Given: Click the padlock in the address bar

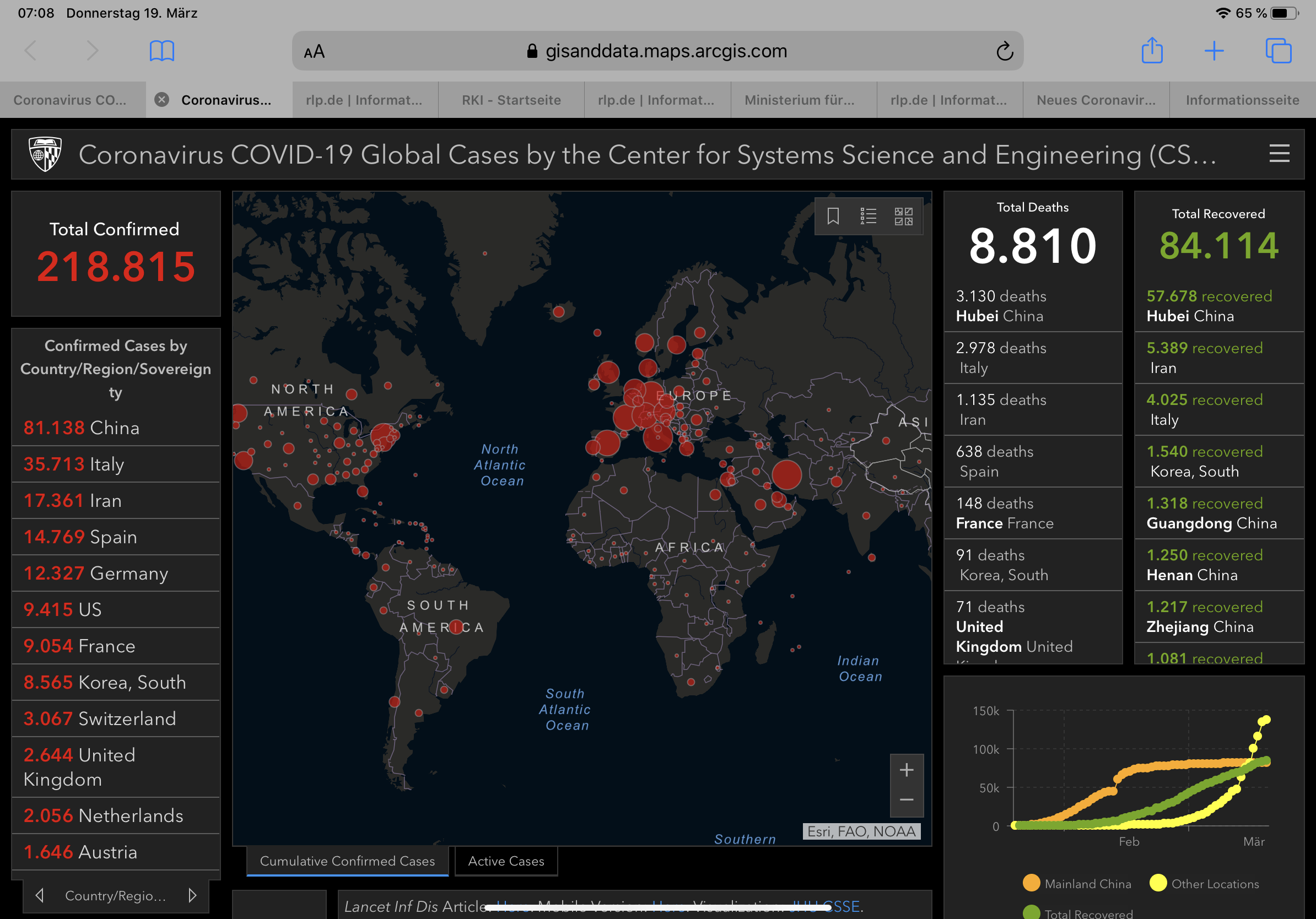Looking at the screenshot, I should coord(532,52).
